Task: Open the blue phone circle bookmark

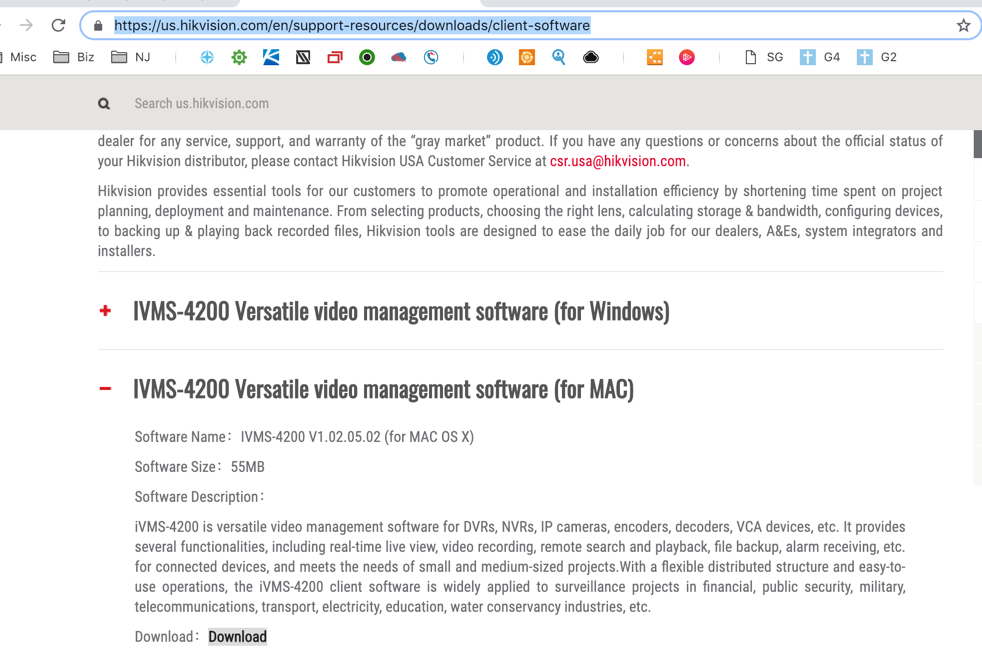Action: pos(431,58)
